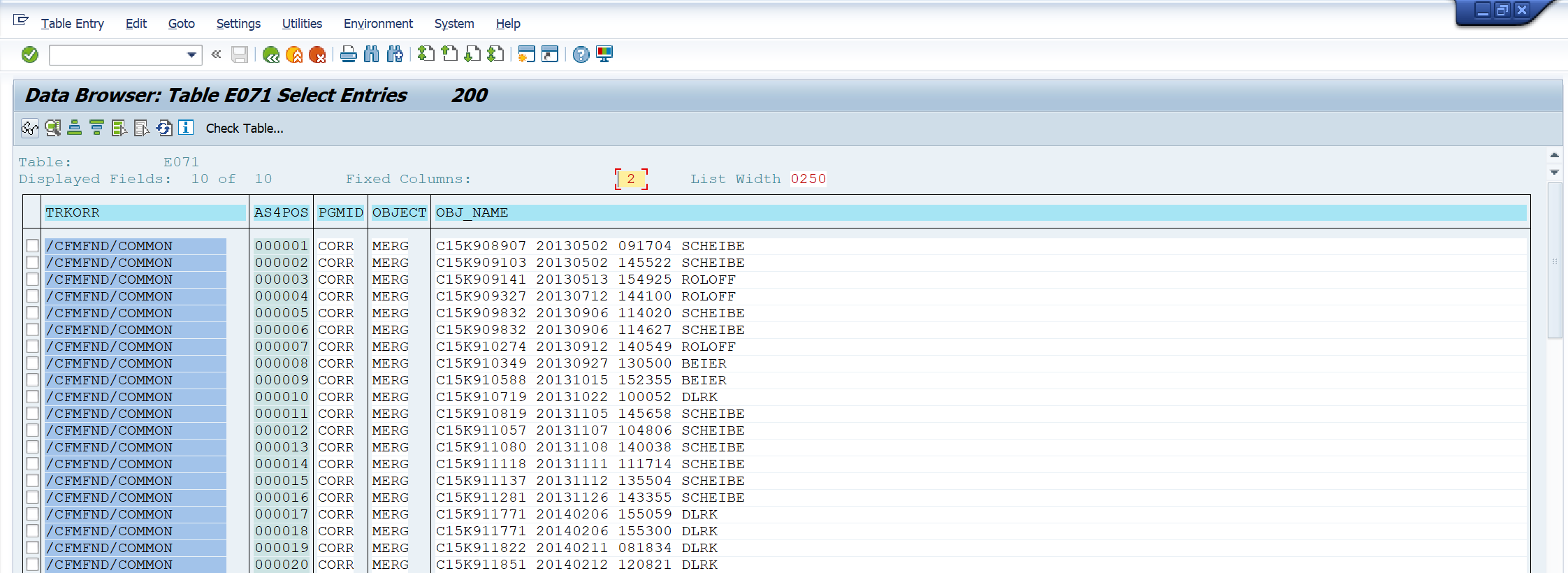Tick the checkbox for row 000001

click(x=32, y=246)
